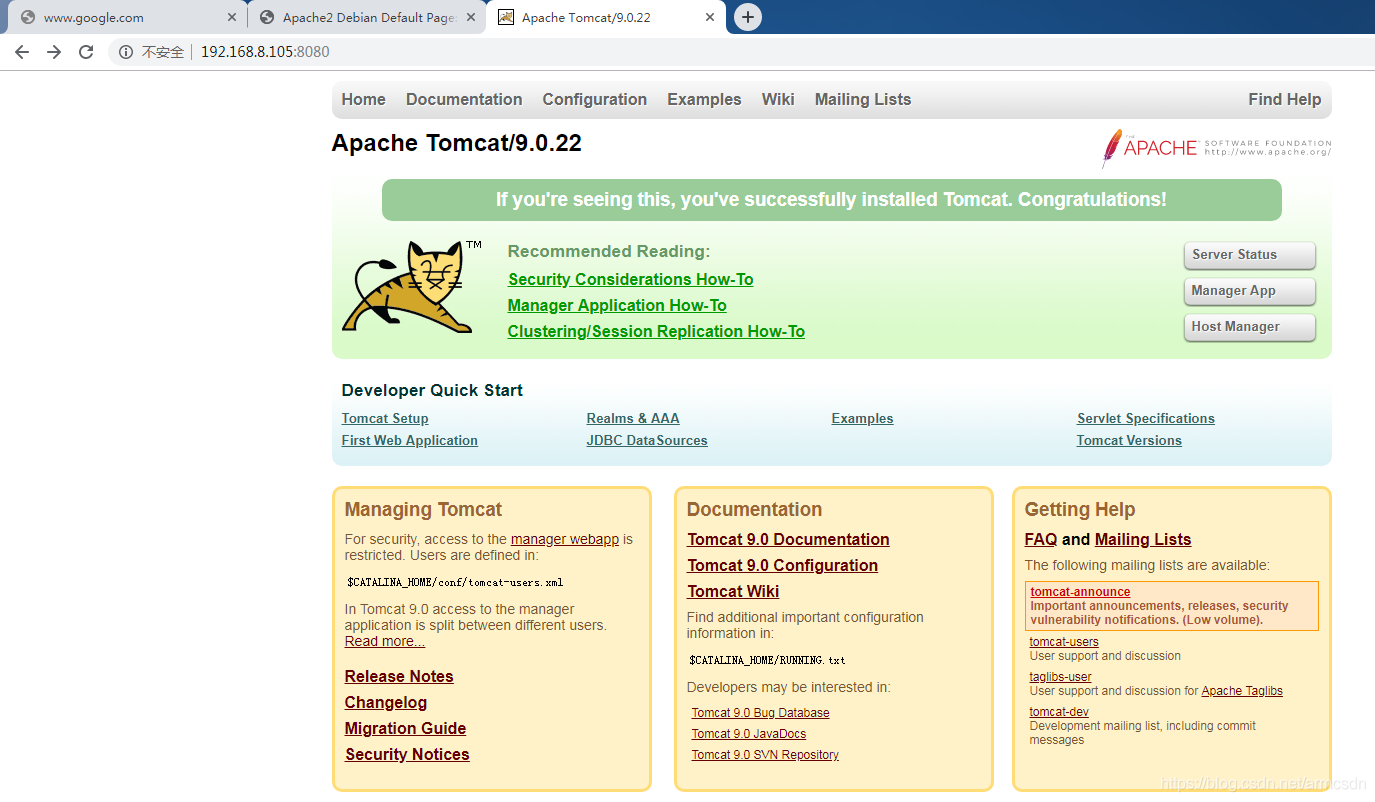Screen dimensions: 1375x802
Task: Open Security Notices link
Action: point(407,754)
